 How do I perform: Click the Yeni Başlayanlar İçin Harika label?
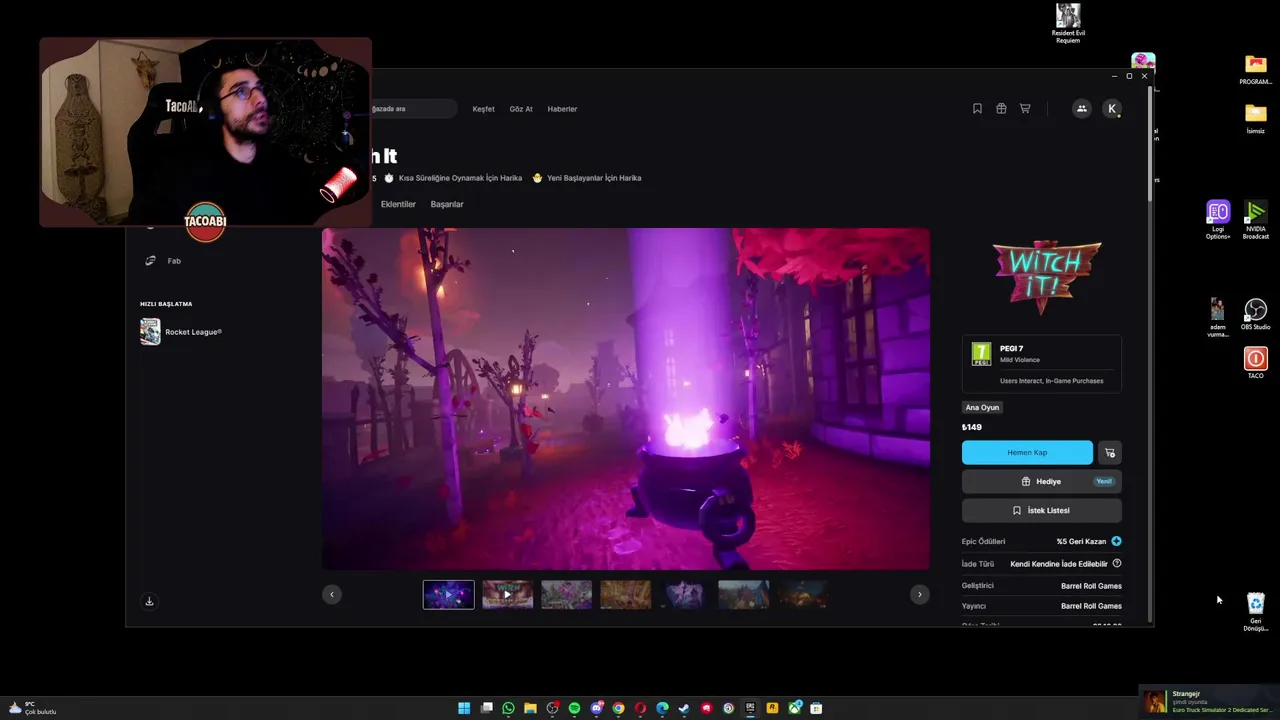[x=594, y=178]
